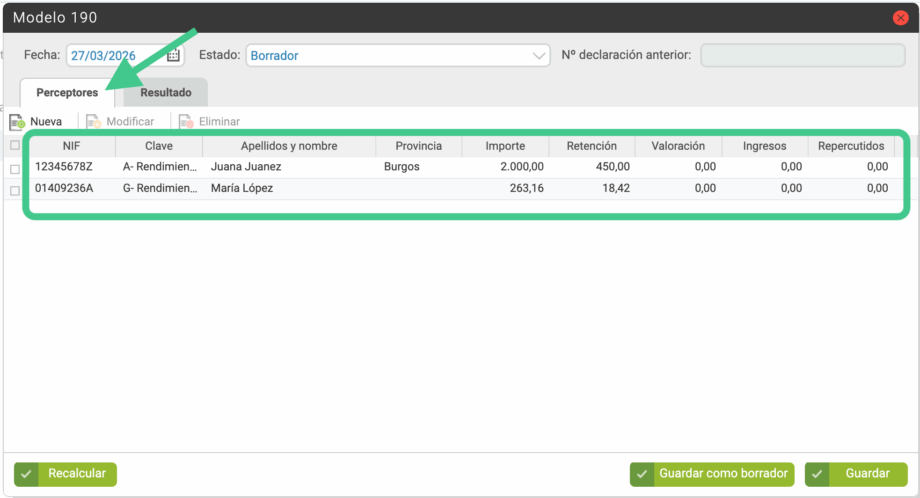920x498 pixels.
Task: Sort table by Importe column header
Action: click(505, 146)
